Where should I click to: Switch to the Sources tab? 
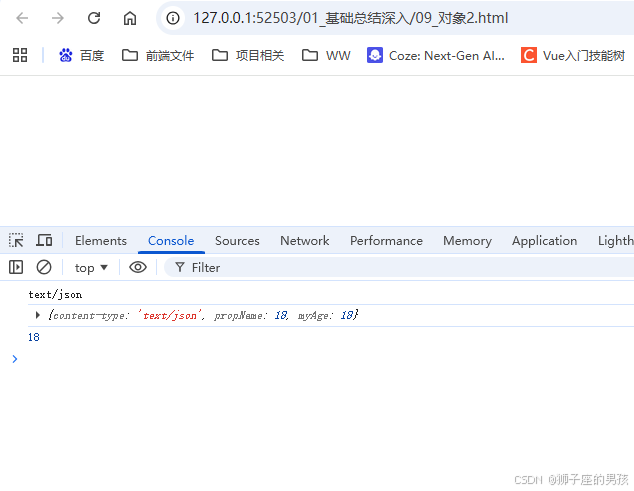pos(237,241)
